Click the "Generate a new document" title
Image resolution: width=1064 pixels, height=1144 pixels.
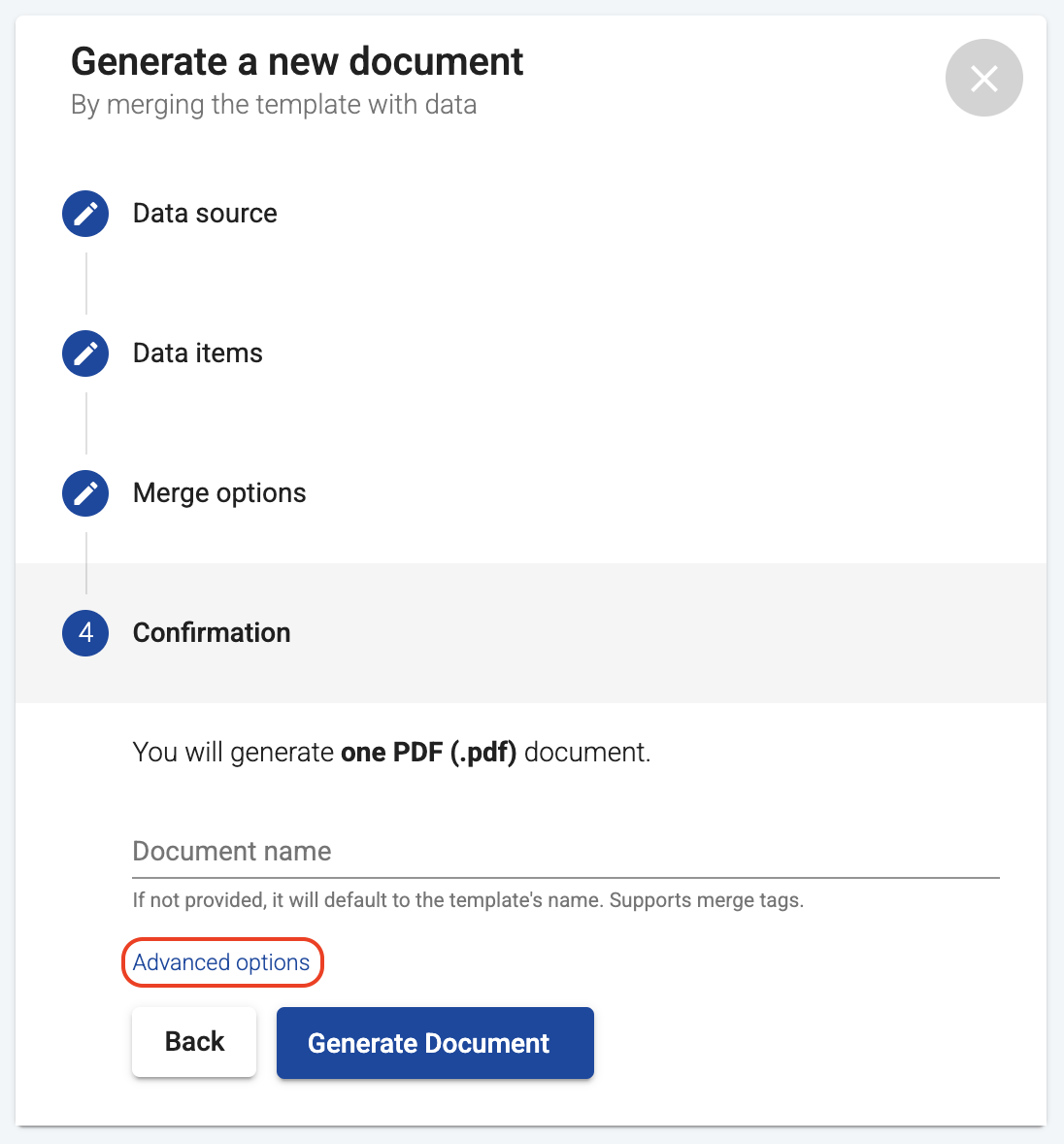(297, 62)
